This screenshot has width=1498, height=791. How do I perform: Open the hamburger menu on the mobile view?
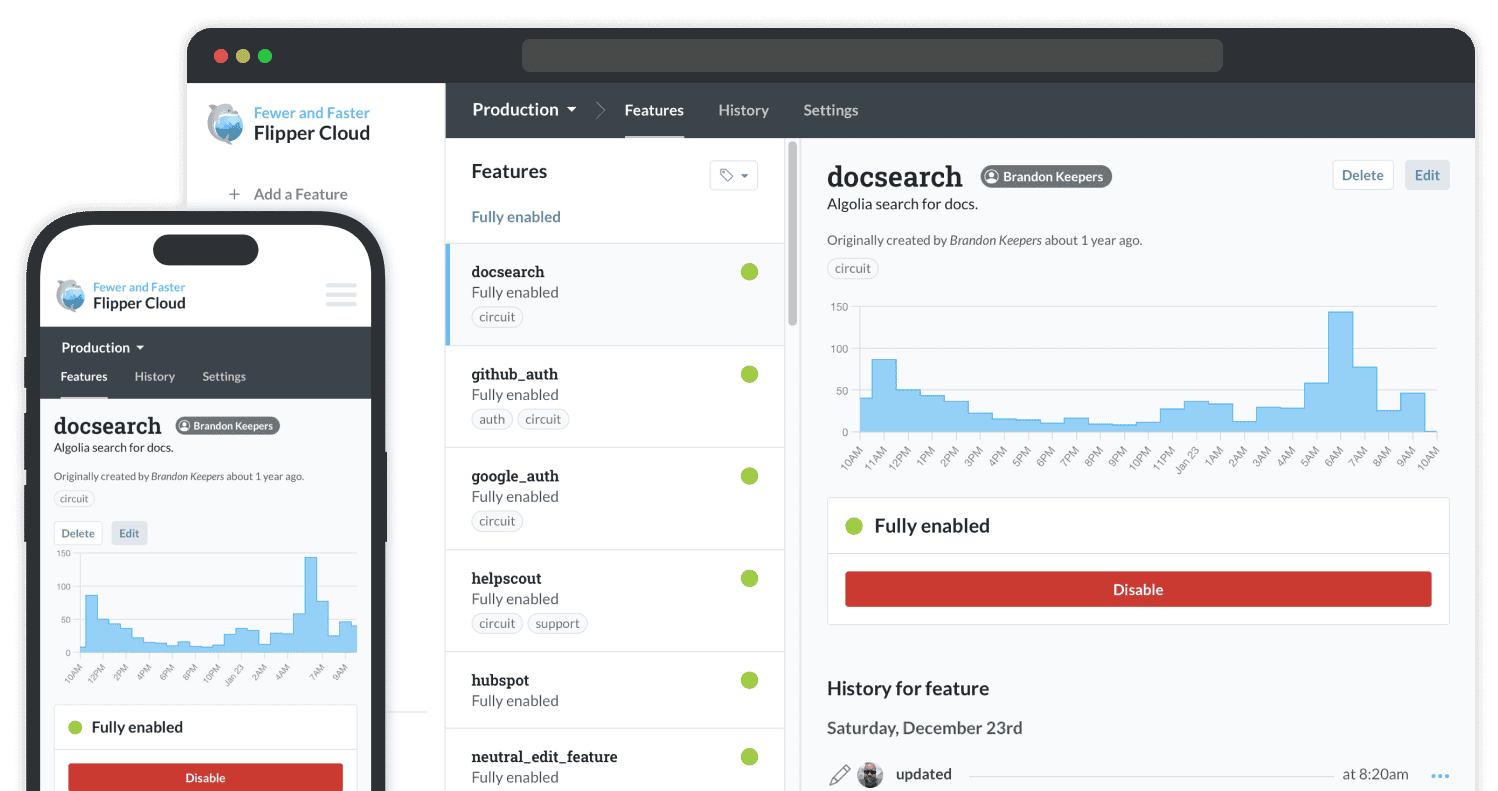coord(340,294)
